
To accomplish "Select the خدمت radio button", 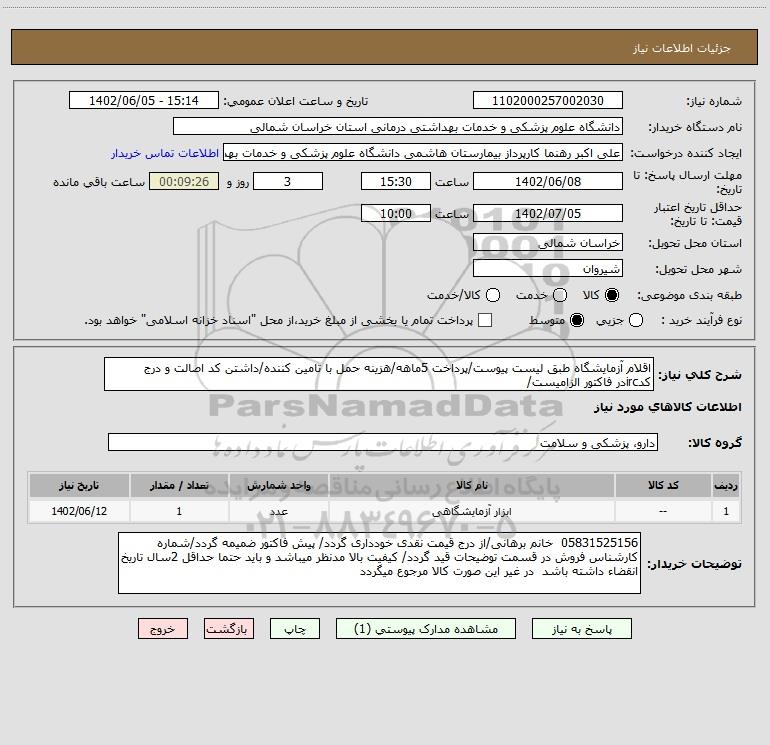I will pyautogui.click(x=560, y=295).
